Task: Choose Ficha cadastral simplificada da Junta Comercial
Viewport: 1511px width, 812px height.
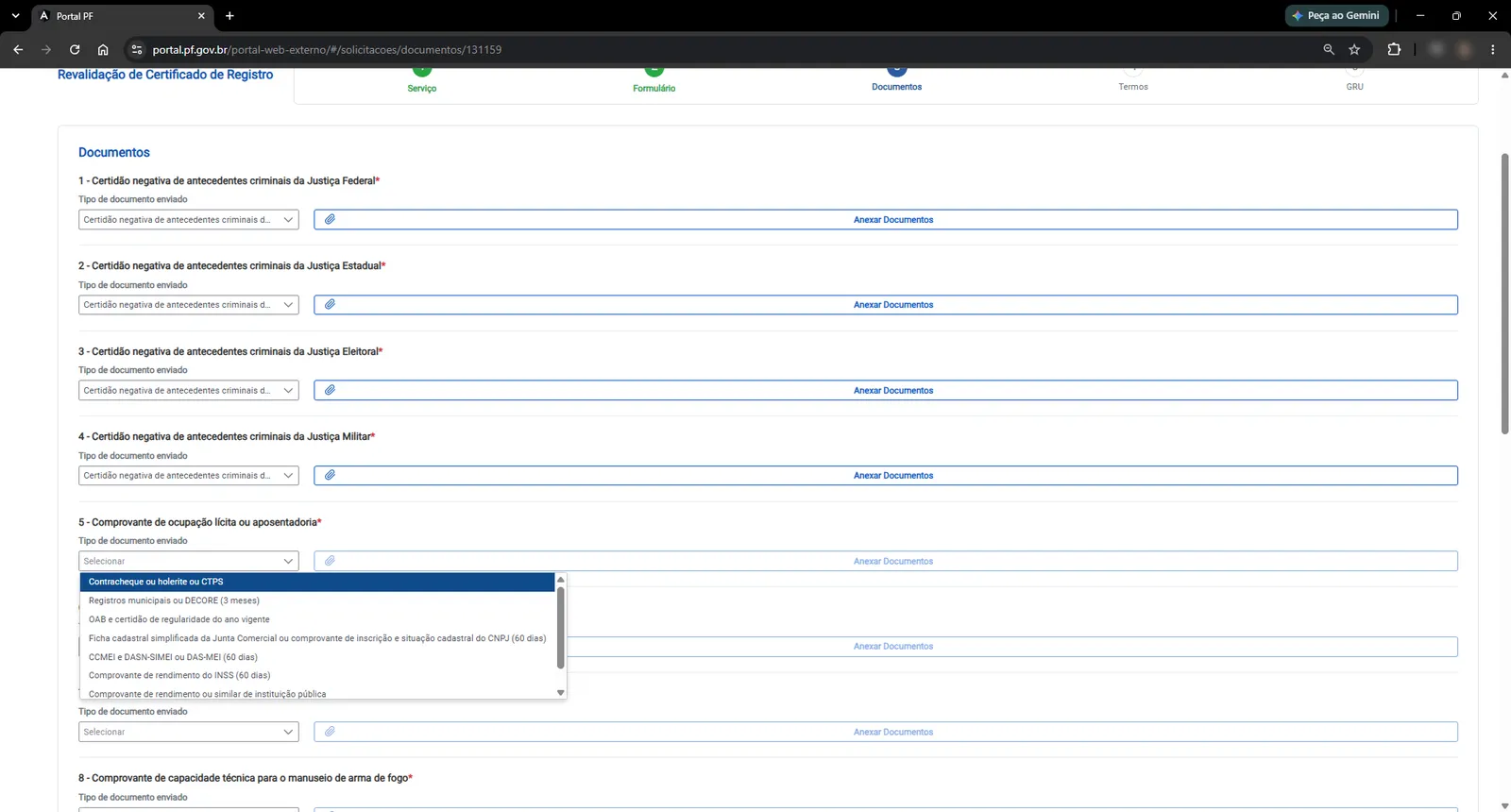Action: (317, 638)
